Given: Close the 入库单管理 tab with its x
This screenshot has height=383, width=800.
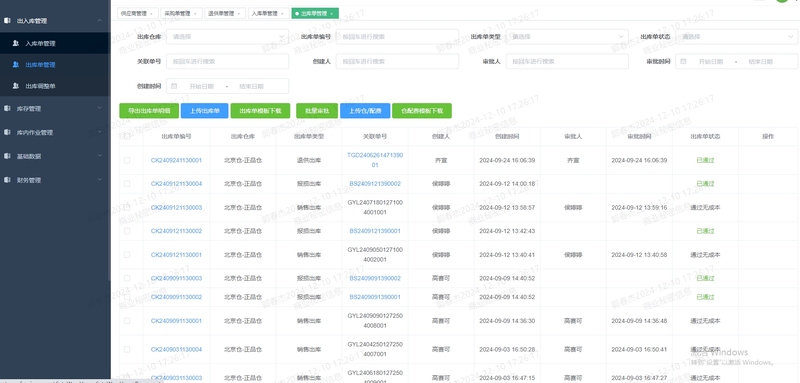Looking at the screenshot, I should point(283,14).
